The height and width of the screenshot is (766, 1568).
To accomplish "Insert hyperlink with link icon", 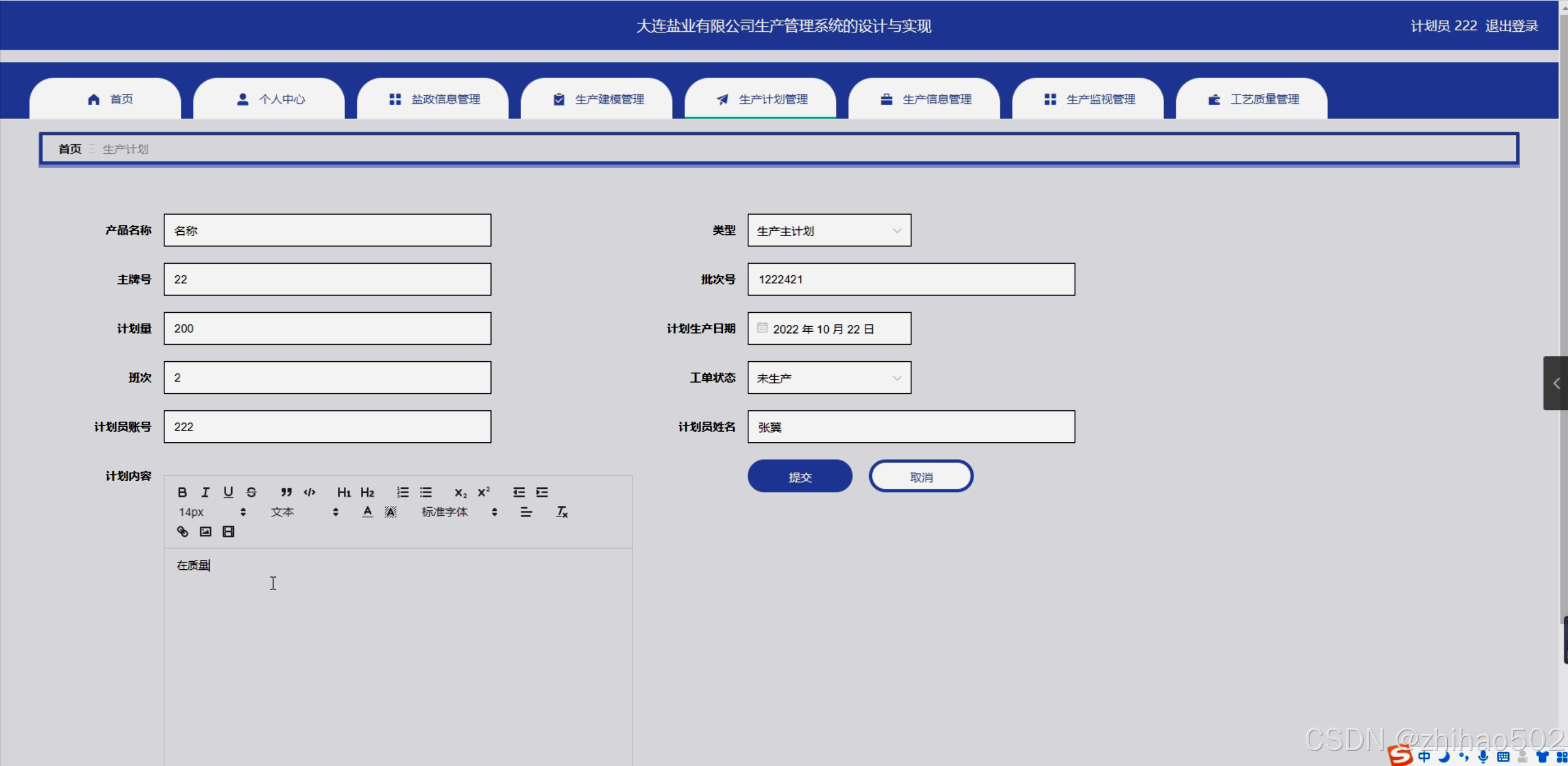I will coord(182,531).
